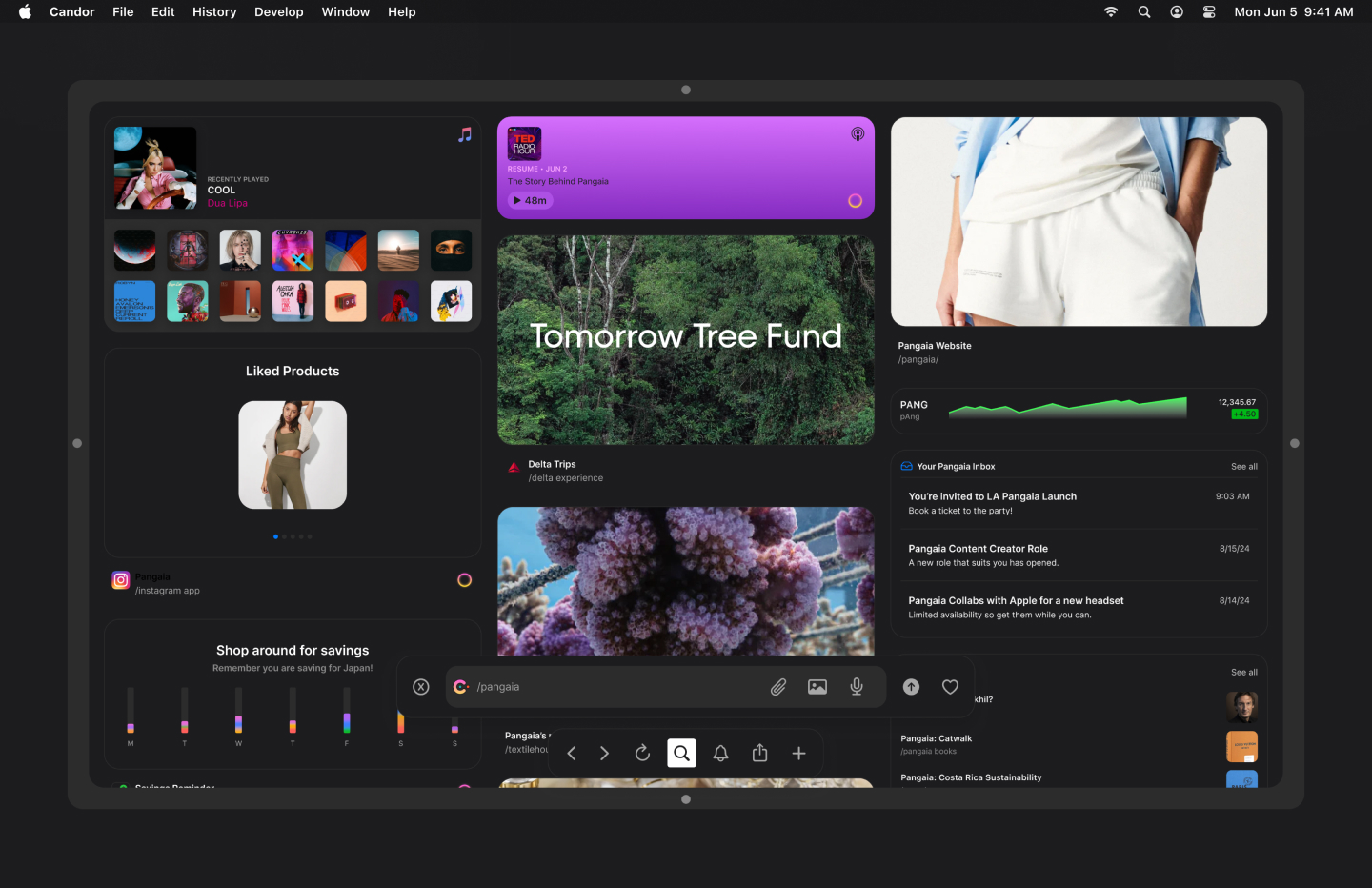
Task: Submit the query with the up-arrow button
Action: (x=911, y=687)
